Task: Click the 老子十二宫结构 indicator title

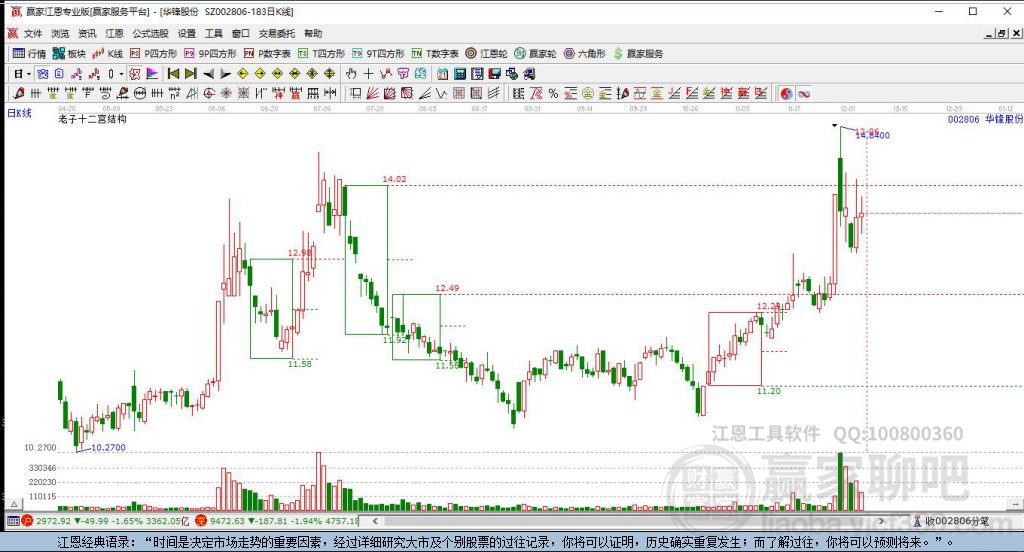Action: point(92,119)
